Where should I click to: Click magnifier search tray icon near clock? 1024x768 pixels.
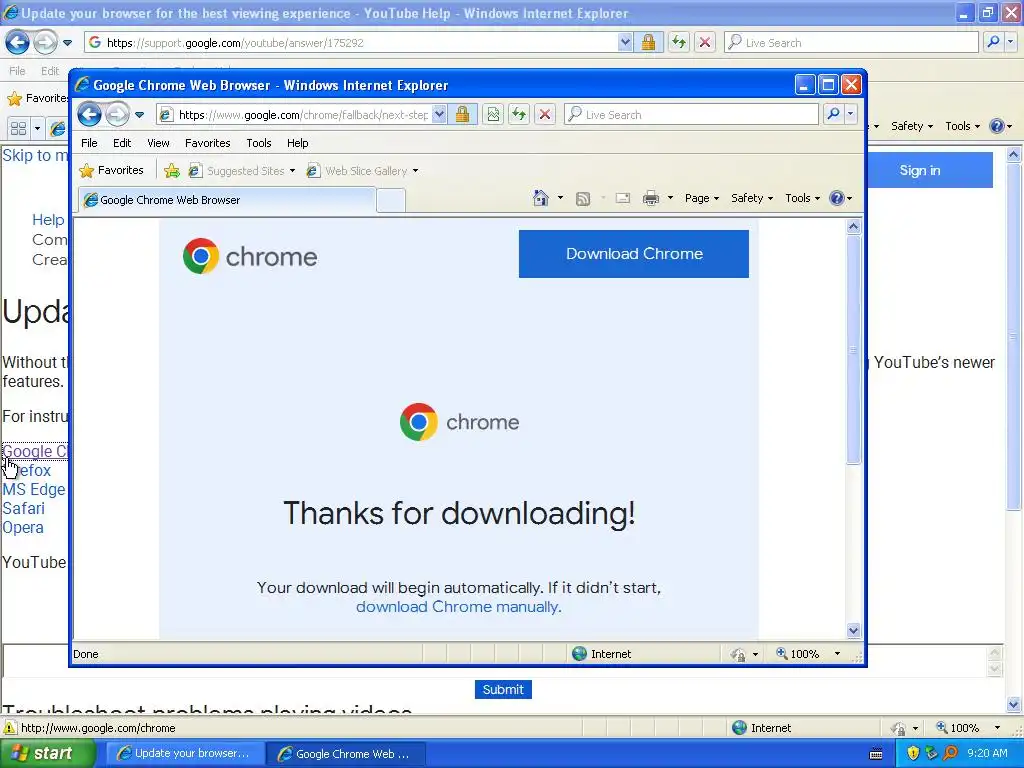pyautogui.click(x=950, y=754)
